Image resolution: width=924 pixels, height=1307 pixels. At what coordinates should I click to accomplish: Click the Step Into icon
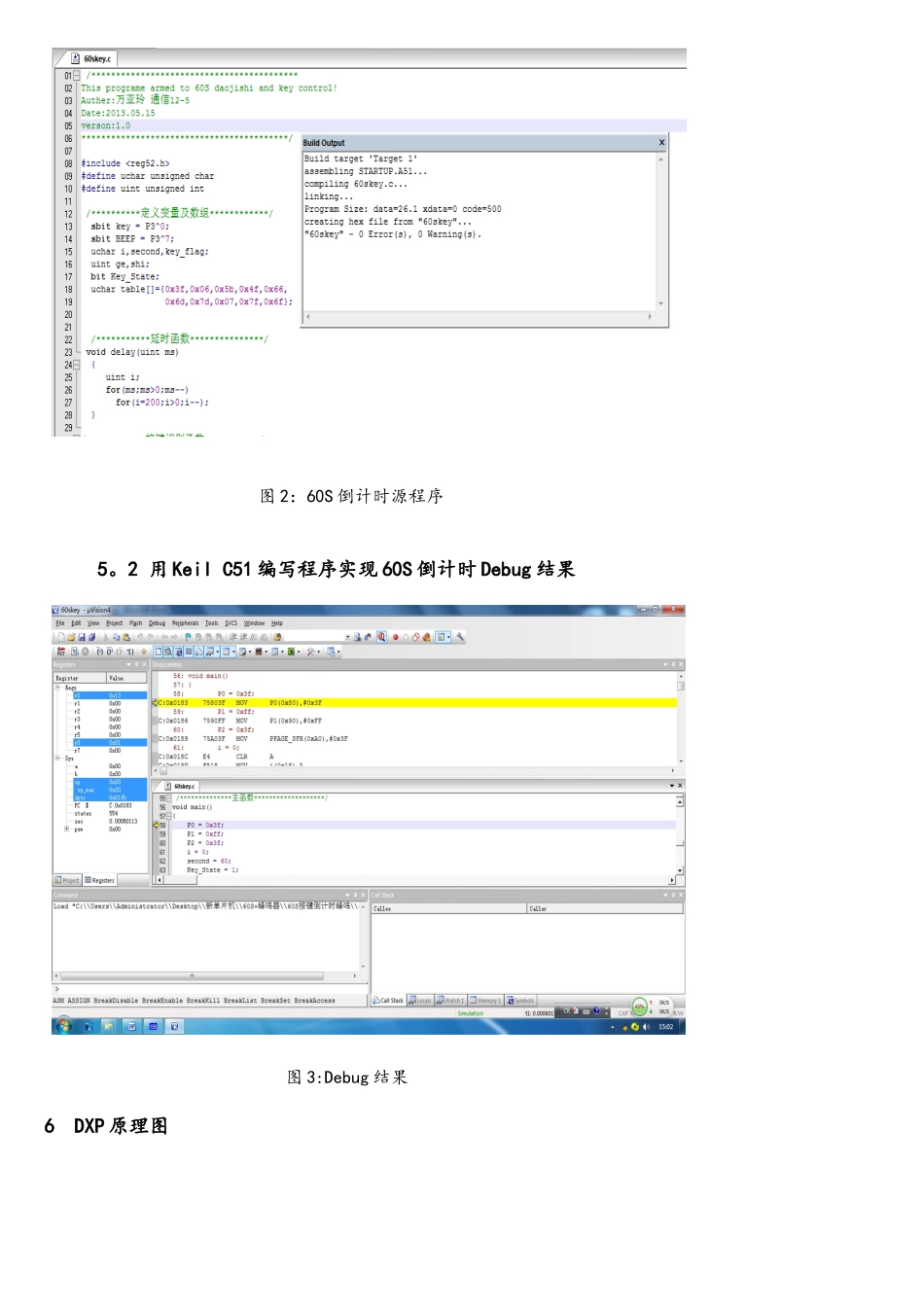click(x=99, y=652)
